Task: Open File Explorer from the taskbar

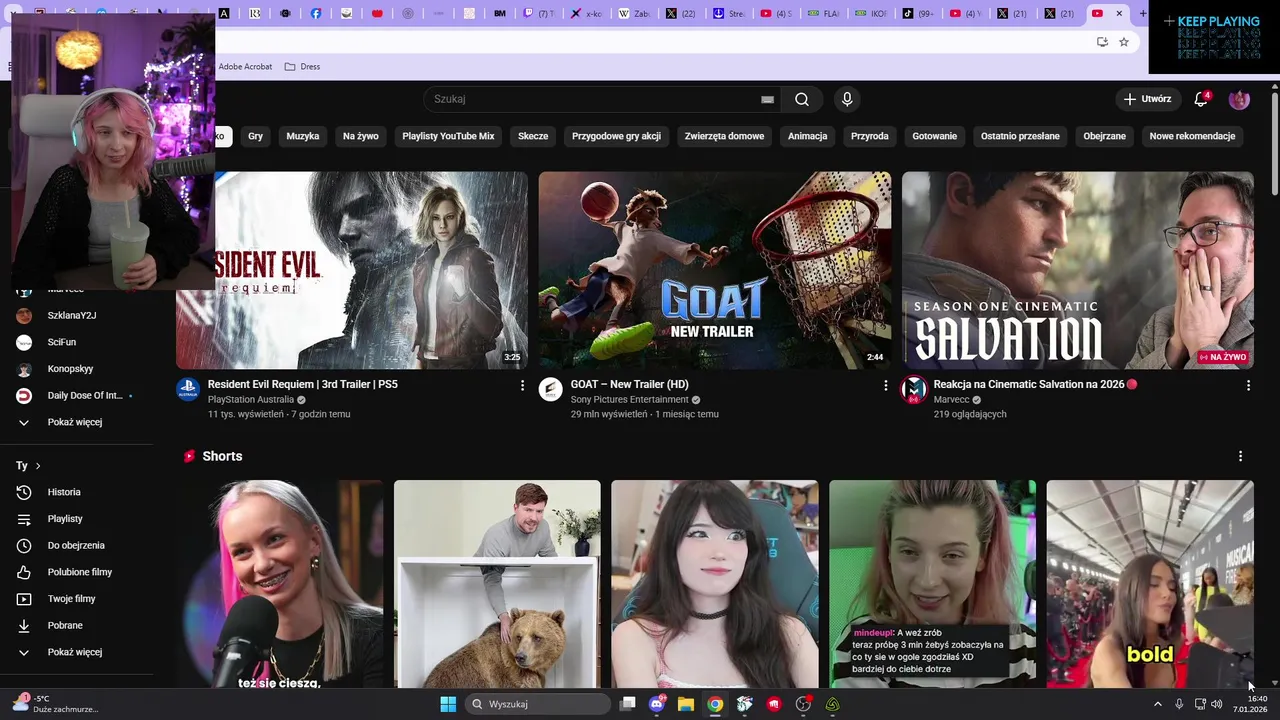Action: [x=686, y=704]
